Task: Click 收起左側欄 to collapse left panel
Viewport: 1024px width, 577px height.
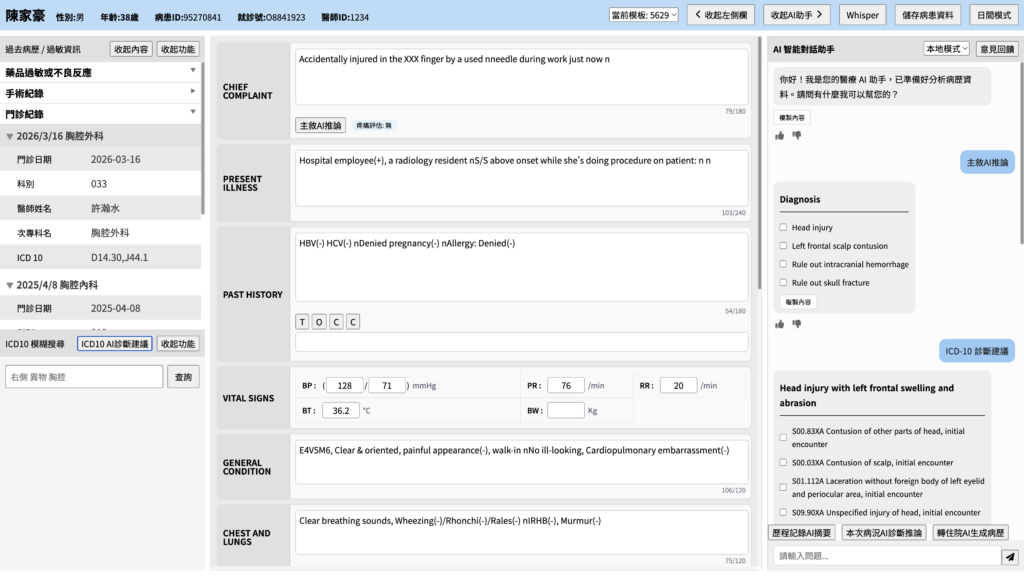Action: 721,15
